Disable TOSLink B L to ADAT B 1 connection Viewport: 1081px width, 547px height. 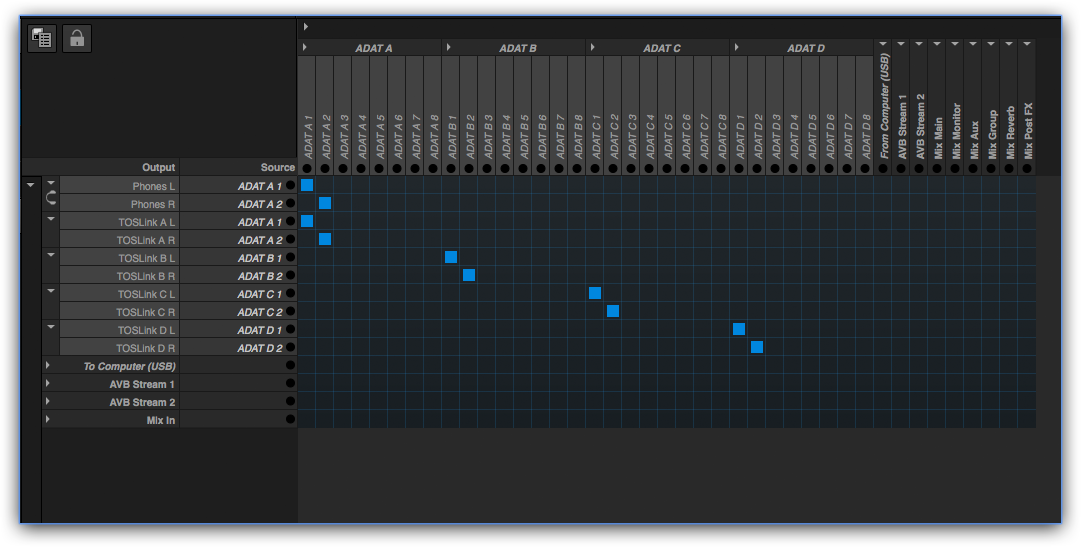(x=451, y=258)
